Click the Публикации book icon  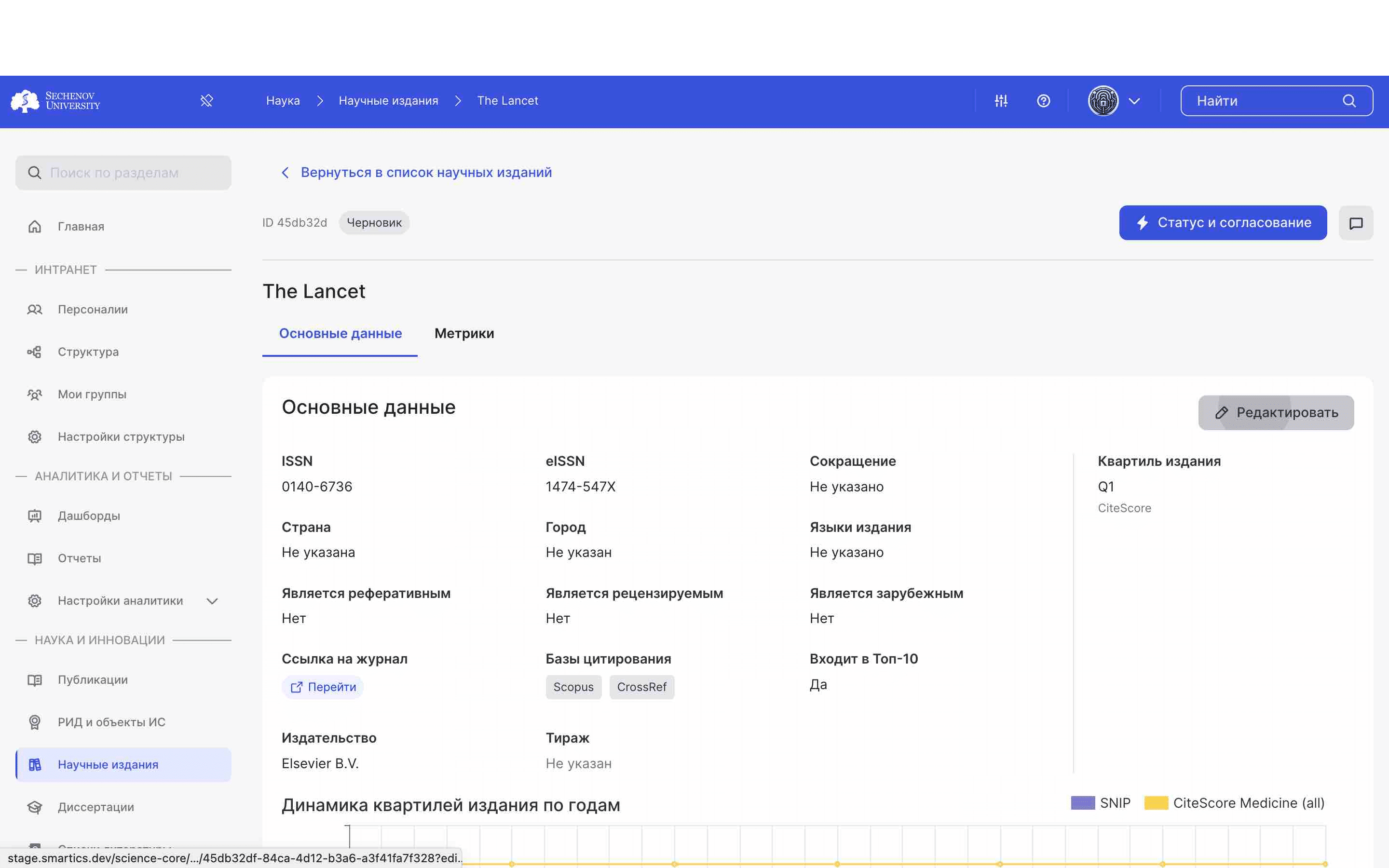click(35, 680)
